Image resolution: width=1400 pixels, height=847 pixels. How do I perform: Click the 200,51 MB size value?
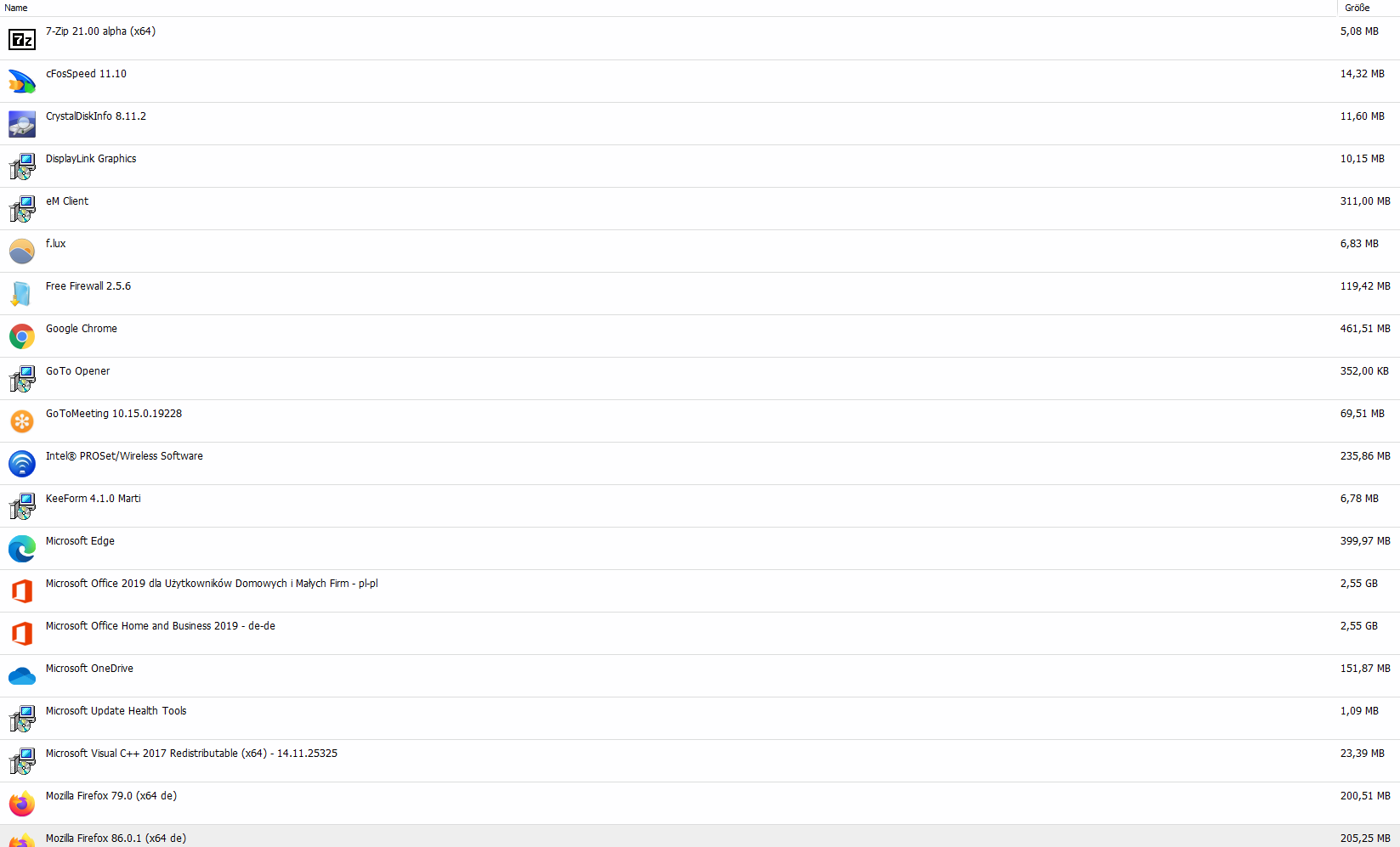pos(1365,796)
